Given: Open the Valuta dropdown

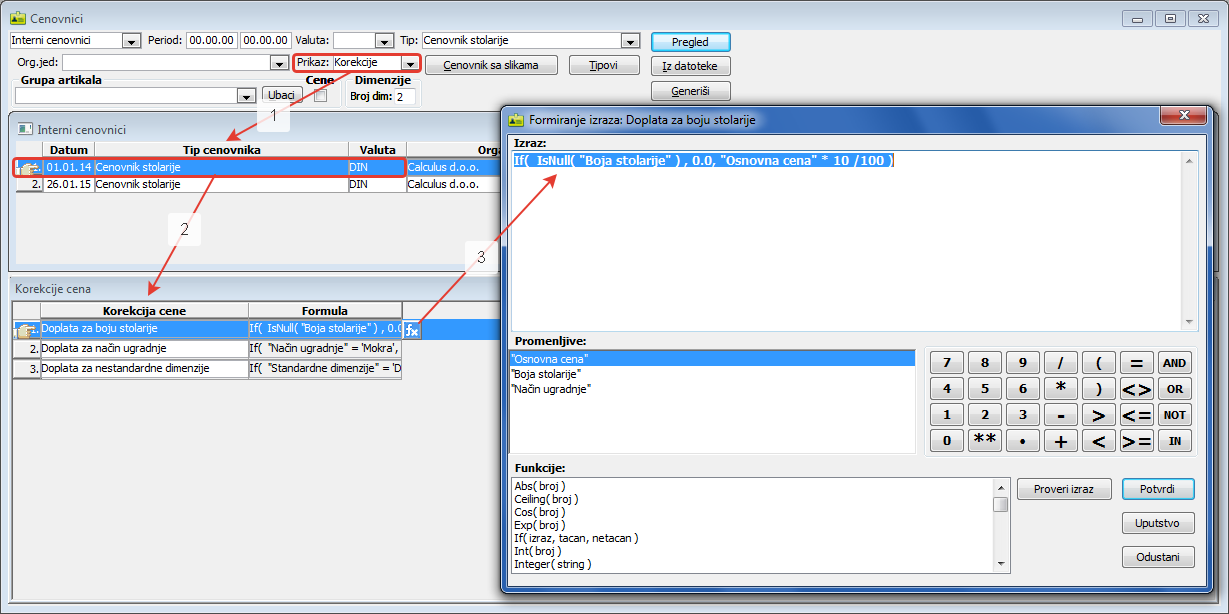Looking at the screenshot, I should click(x=384, y=41).
